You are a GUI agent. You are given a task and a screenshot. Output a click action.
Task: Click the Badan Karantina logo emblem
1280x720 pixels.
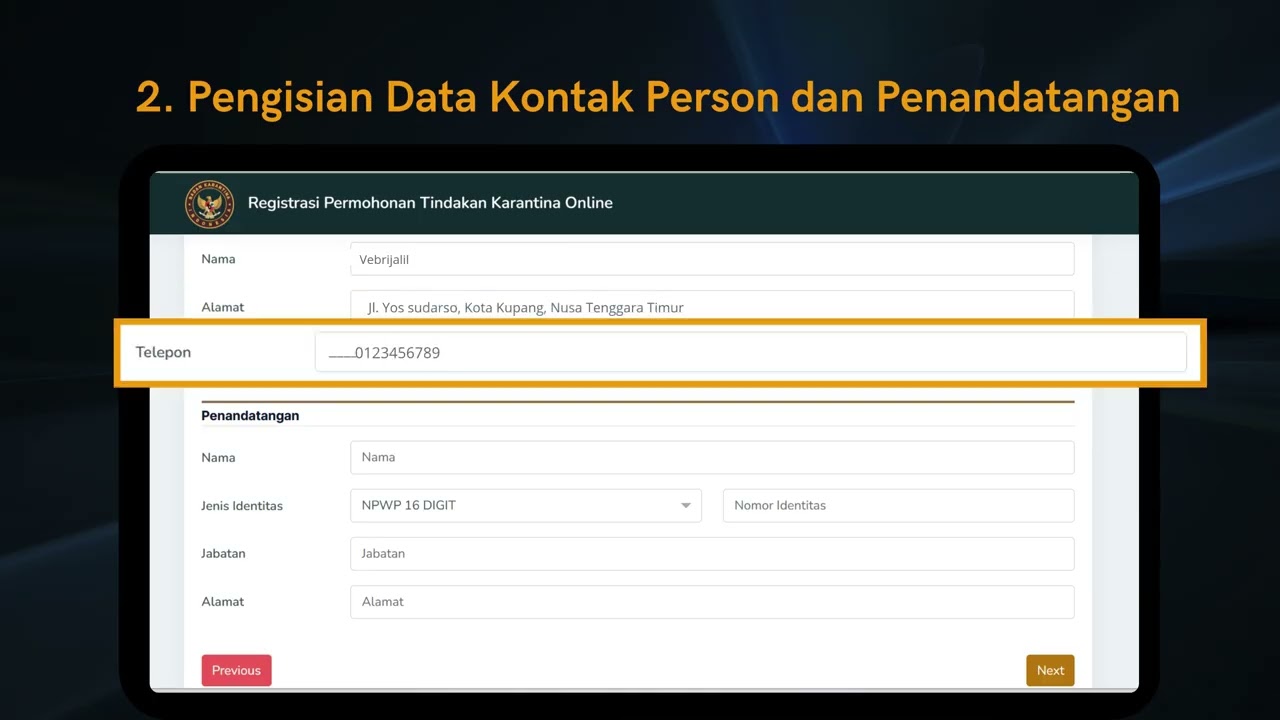click(x=209, y=204)
